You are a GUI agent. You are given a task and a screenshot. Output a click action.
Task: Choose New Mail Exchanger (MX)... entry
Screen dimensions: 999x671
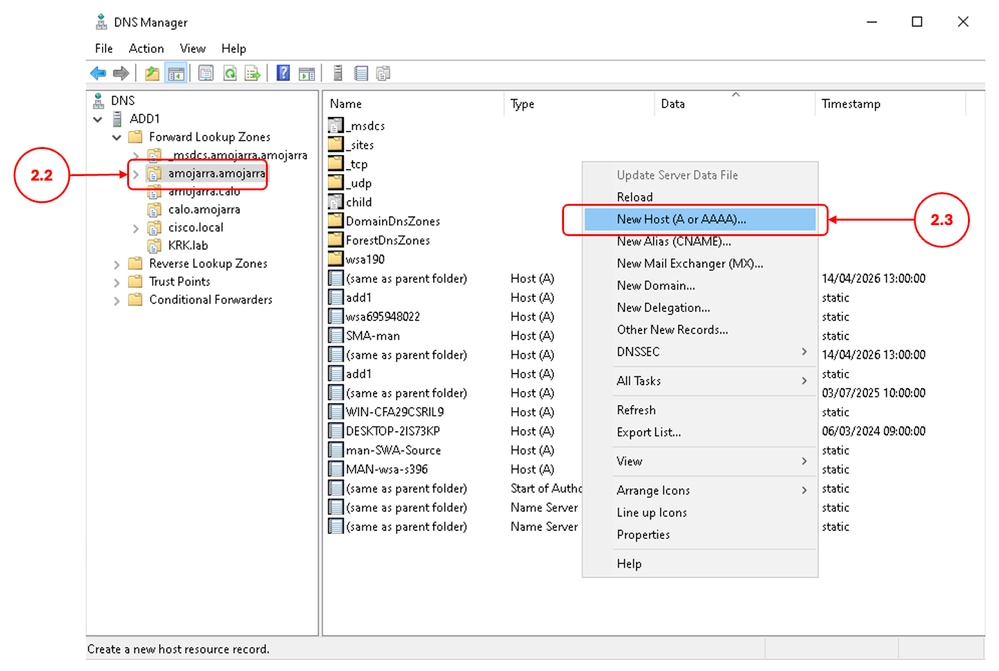click(700, 263)
